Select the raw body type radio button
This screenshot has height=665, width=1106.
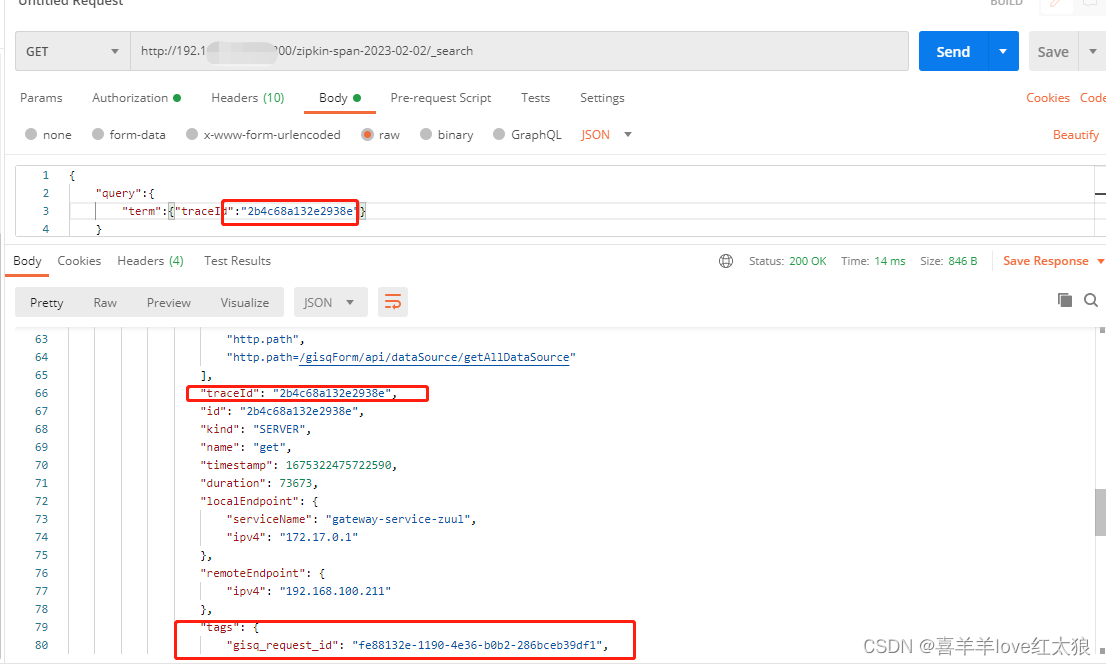(368, 134)
